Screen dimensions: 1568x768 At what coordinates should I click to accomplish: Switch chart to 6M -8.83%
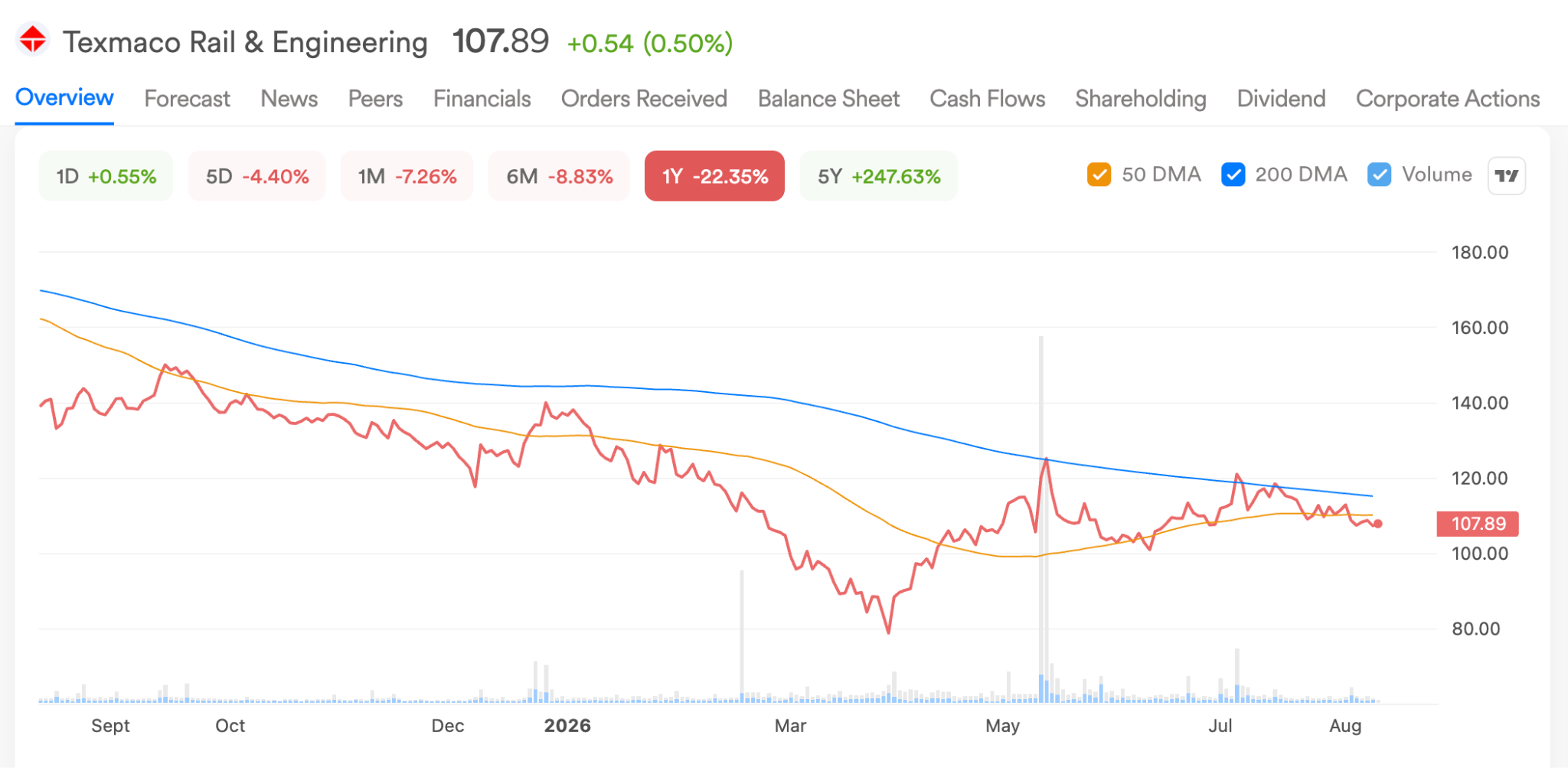pyautogui.click(x=559, y=176)
